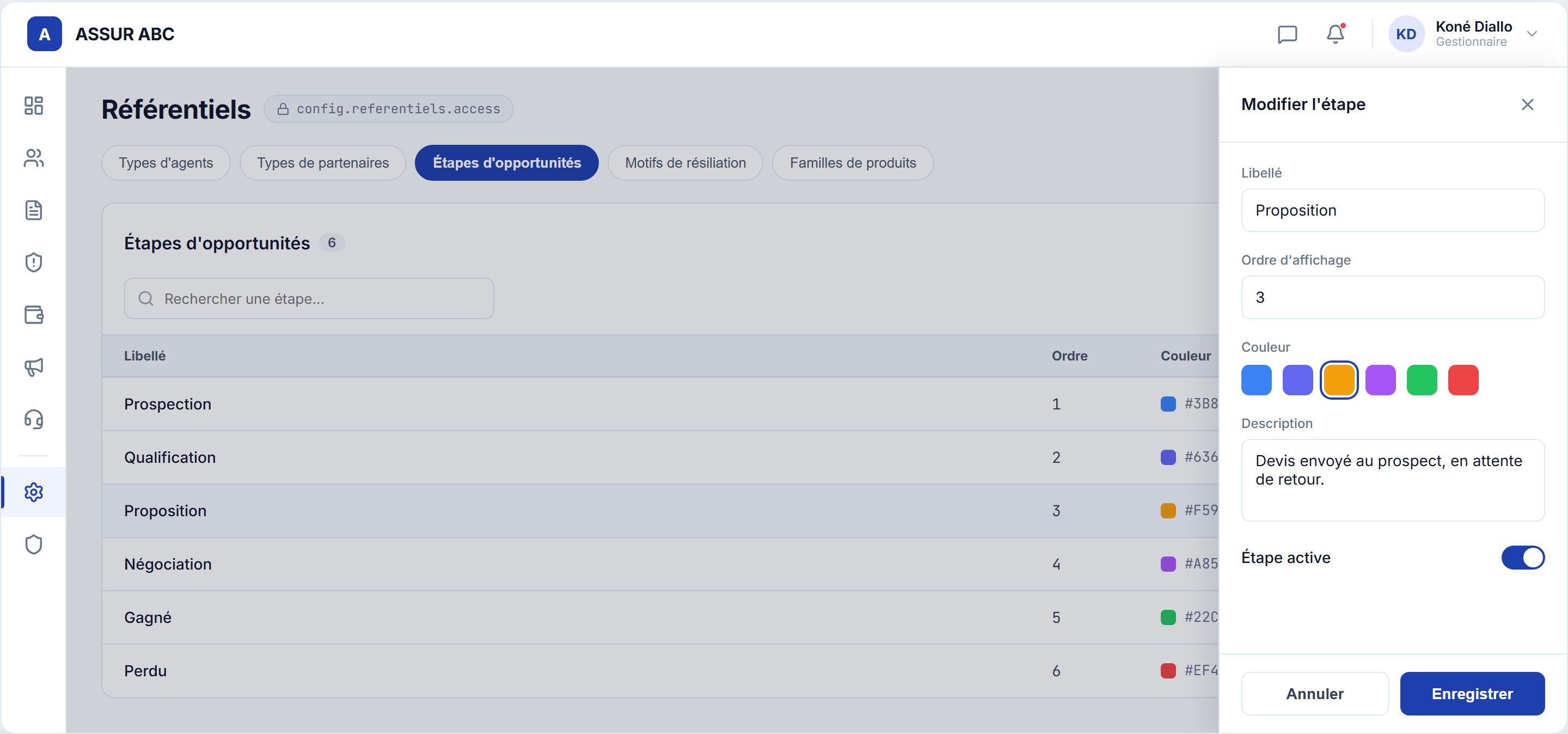The height and width of the screenshot is (734, 1568).
Task: Click the Enregistrer button
Action: [x=1472, y=694]
